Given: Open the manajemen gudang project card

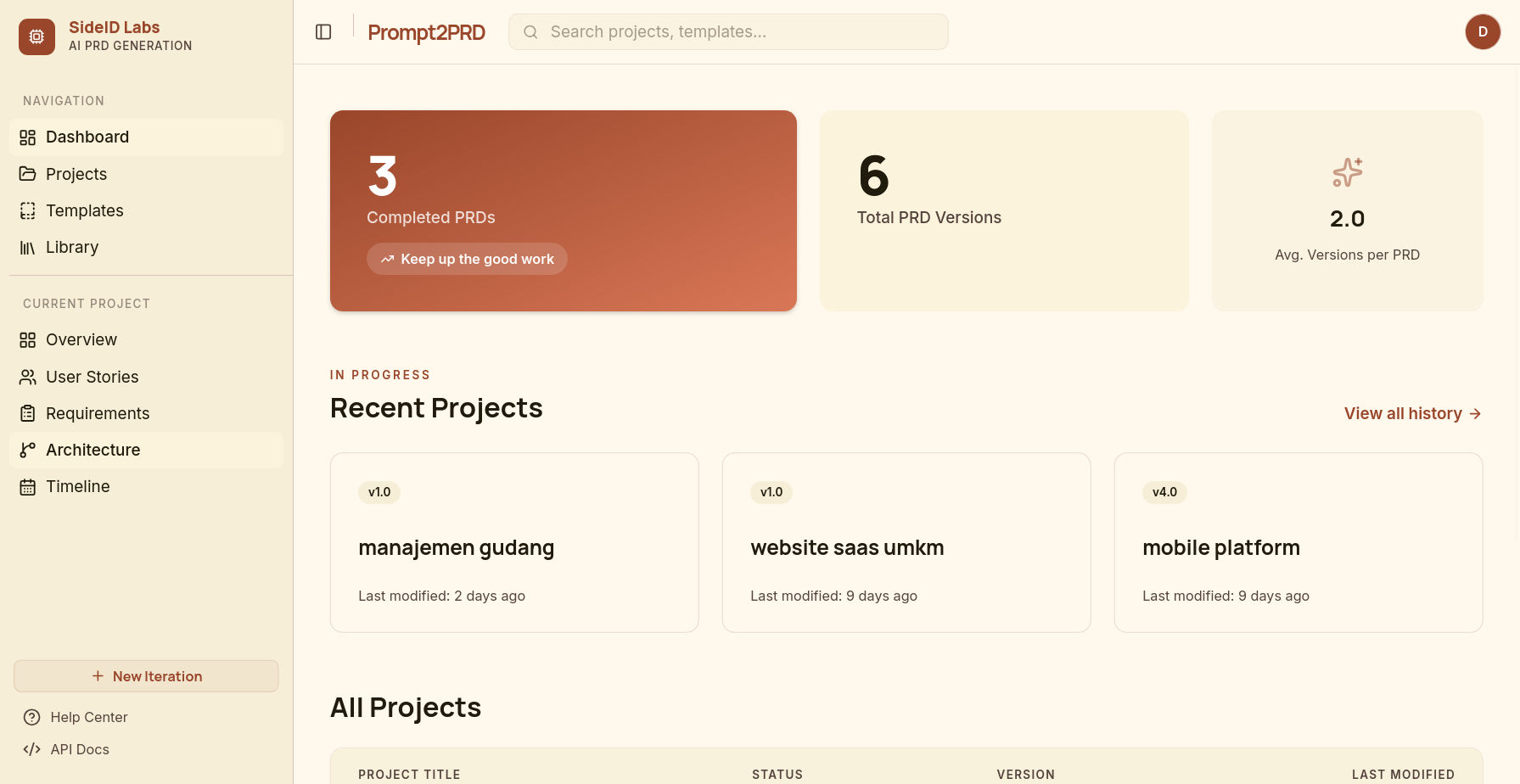Looking at the screenshot, I should 513,543.
